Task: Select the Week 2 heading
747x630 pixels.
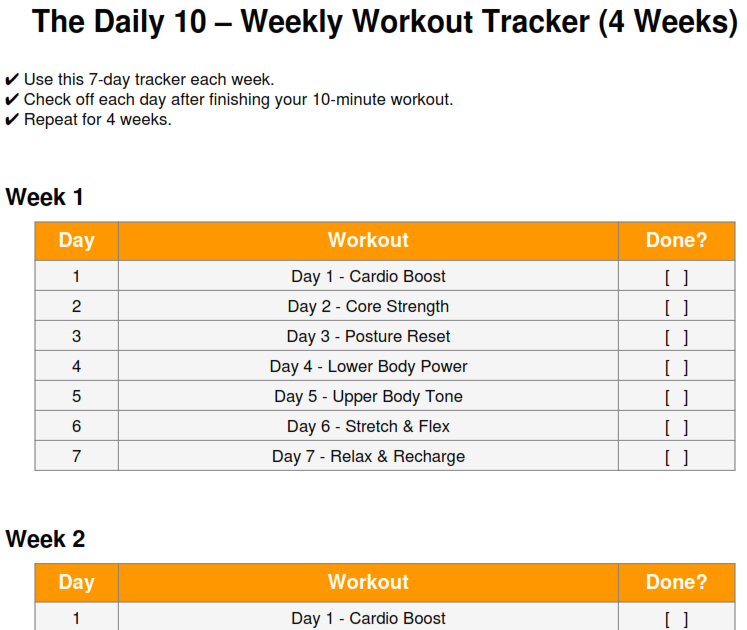Action: [45, 539]
